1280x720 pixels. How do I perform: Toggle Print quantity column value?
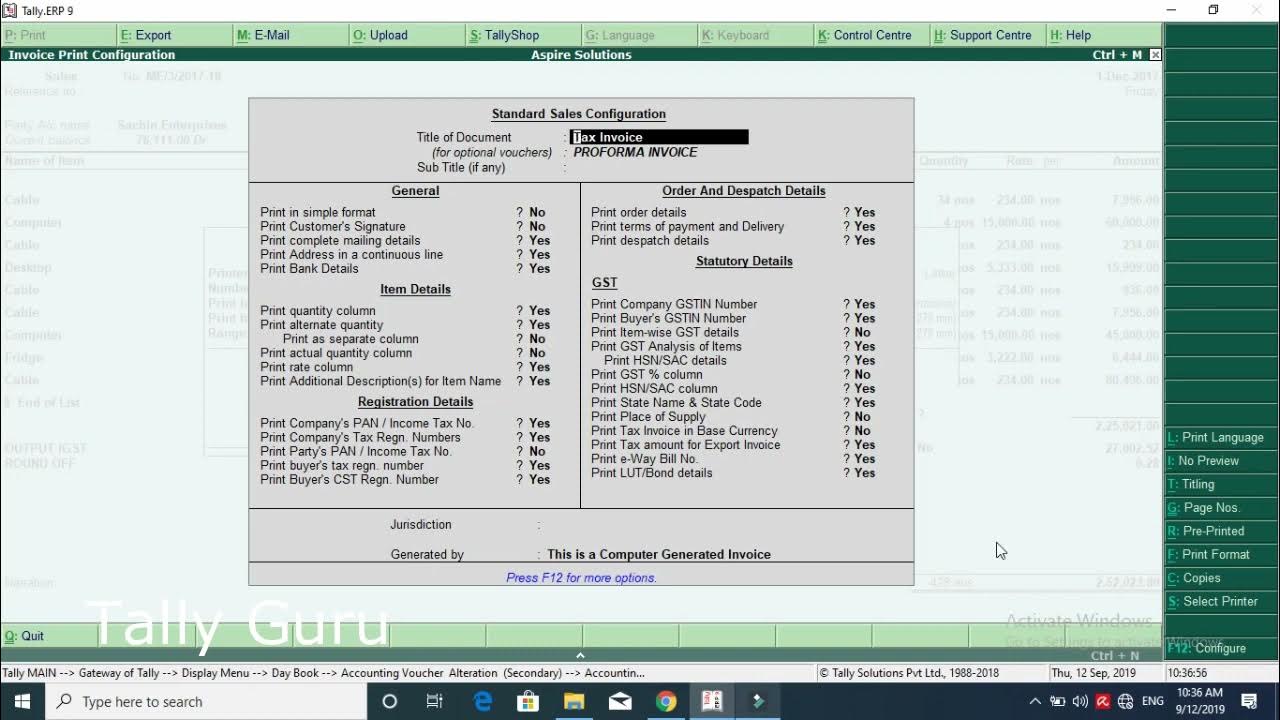pyautogui.click(x=539, y=311)
